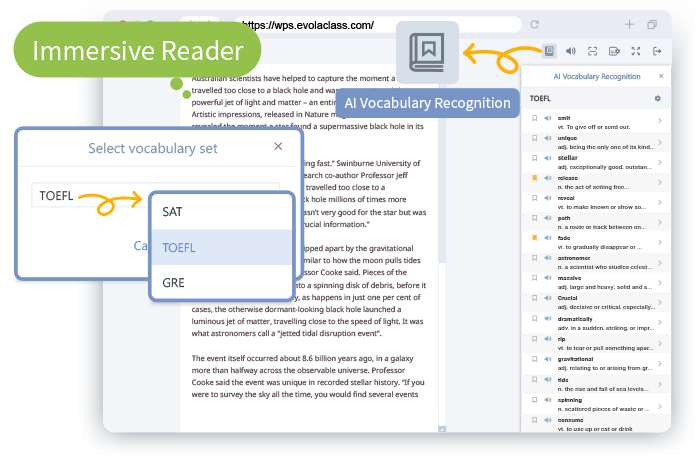The height and width of the screenshot is (463, 700).
Task: Play pronunciation for the word 'massive'
Action: pos(547,279)
